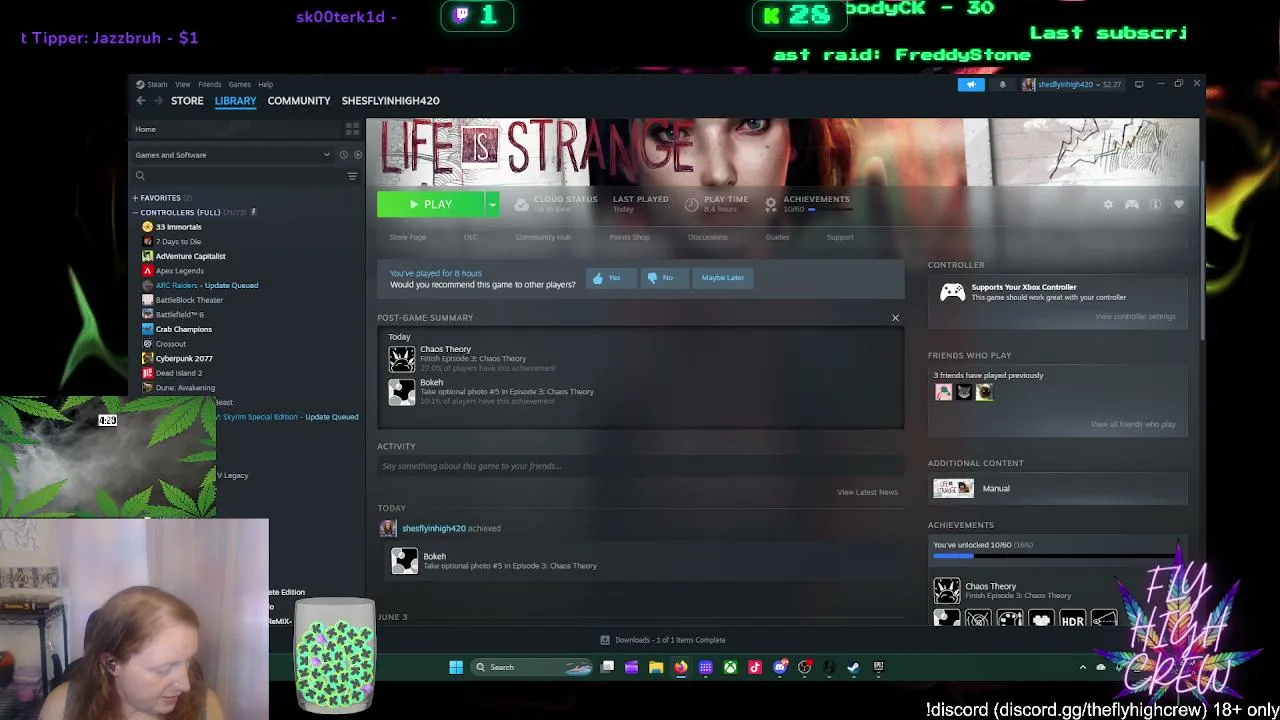Open Steam from the taskbar
The height and width of the screenshot is (720, 1280).
pos(853,667)
